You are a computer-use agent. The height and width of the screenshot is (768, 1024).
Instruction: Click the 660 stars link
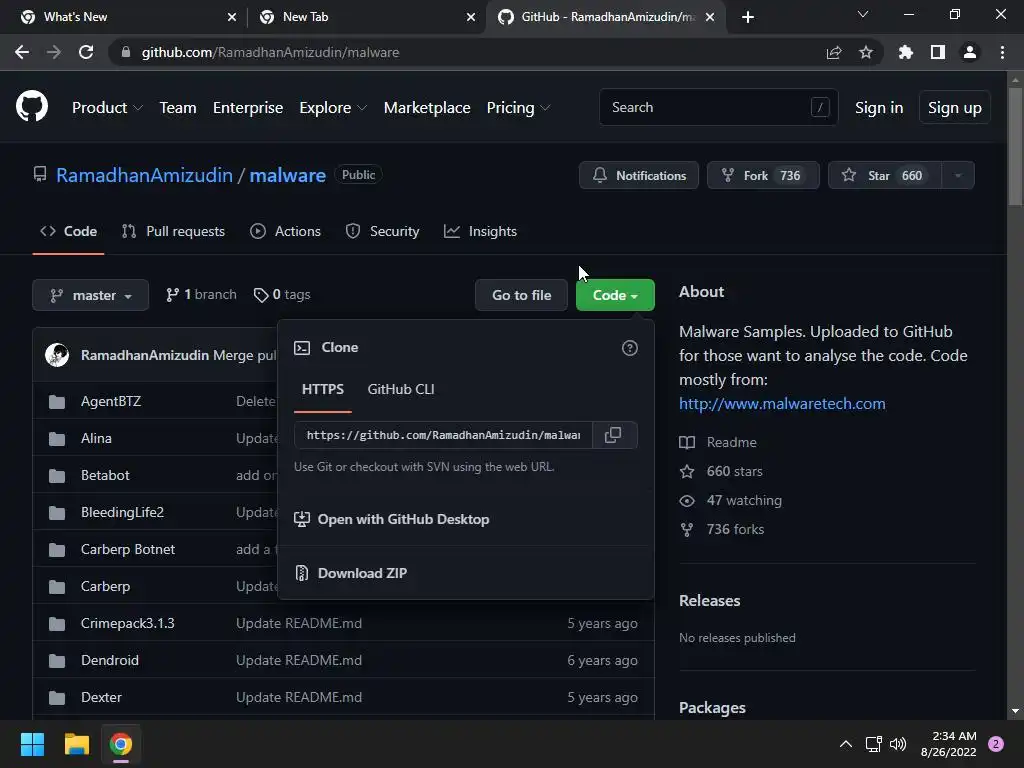coord(722,472)
